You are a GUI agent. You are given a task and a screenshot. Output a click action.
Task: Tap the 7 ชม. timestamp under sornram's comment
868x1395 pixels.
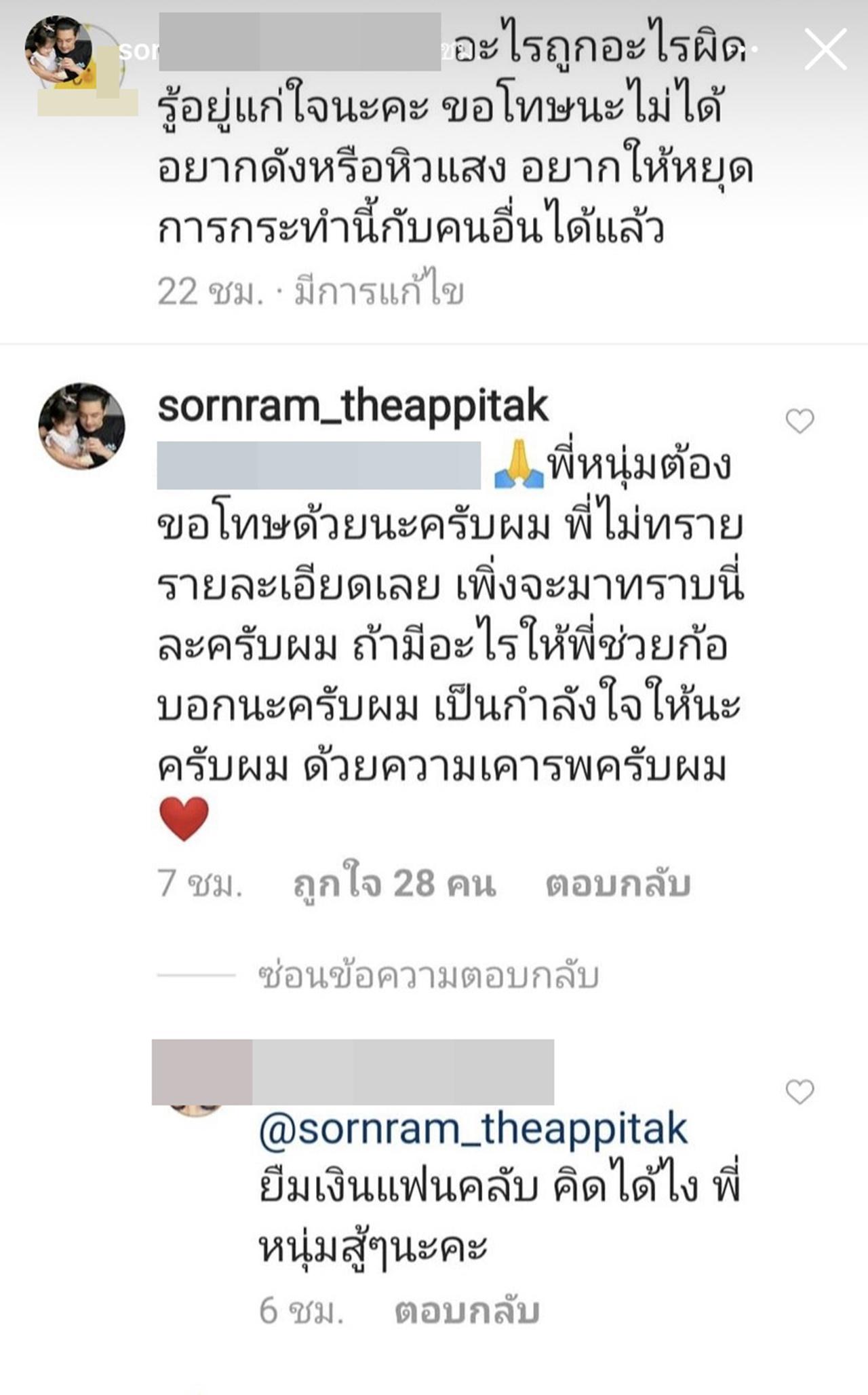coord(200,884)
